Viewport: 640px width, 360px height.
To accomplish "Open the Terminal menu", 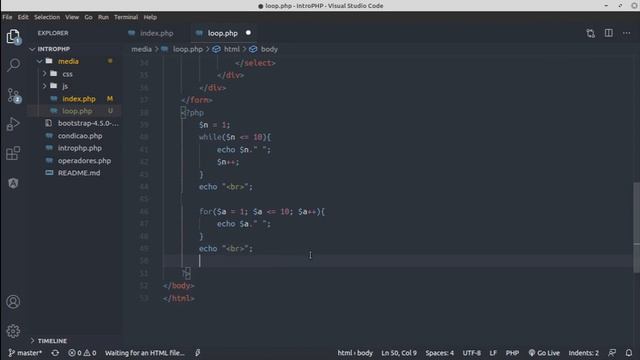I will [x=126, y=17].
